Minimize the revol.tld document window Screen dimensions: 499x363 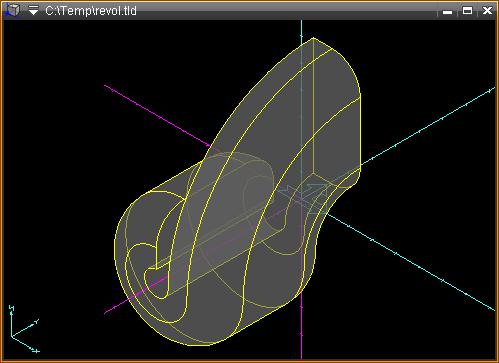point(448,12)
